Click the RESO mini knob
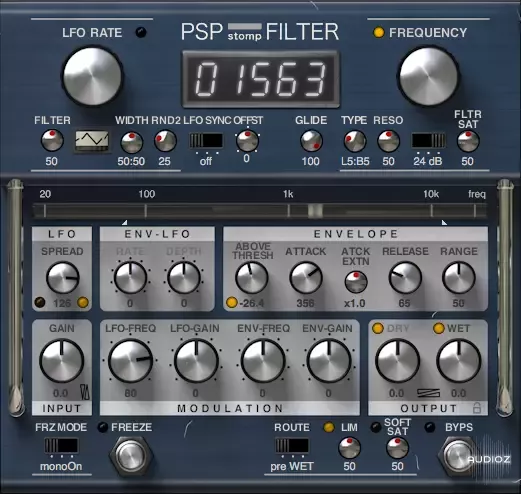This screenshot has width=521, height=494. (388, 141)
